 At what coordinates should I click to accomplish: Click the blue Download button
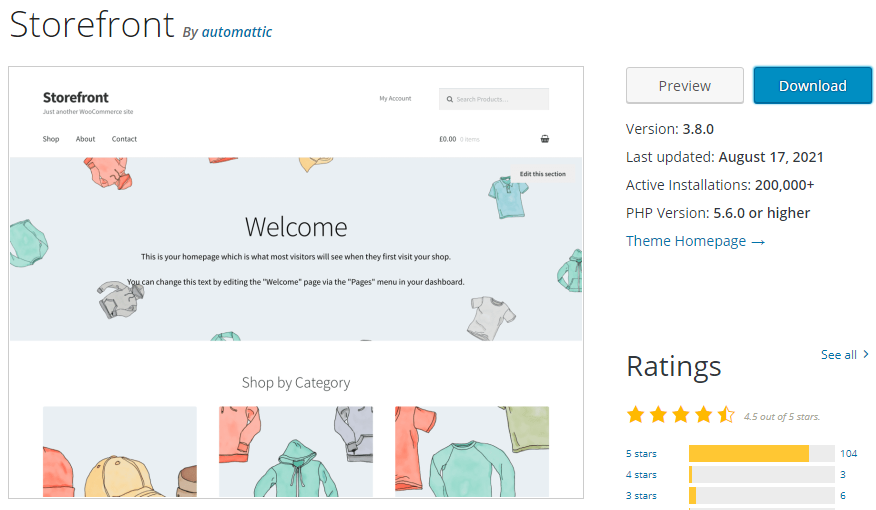812,85
